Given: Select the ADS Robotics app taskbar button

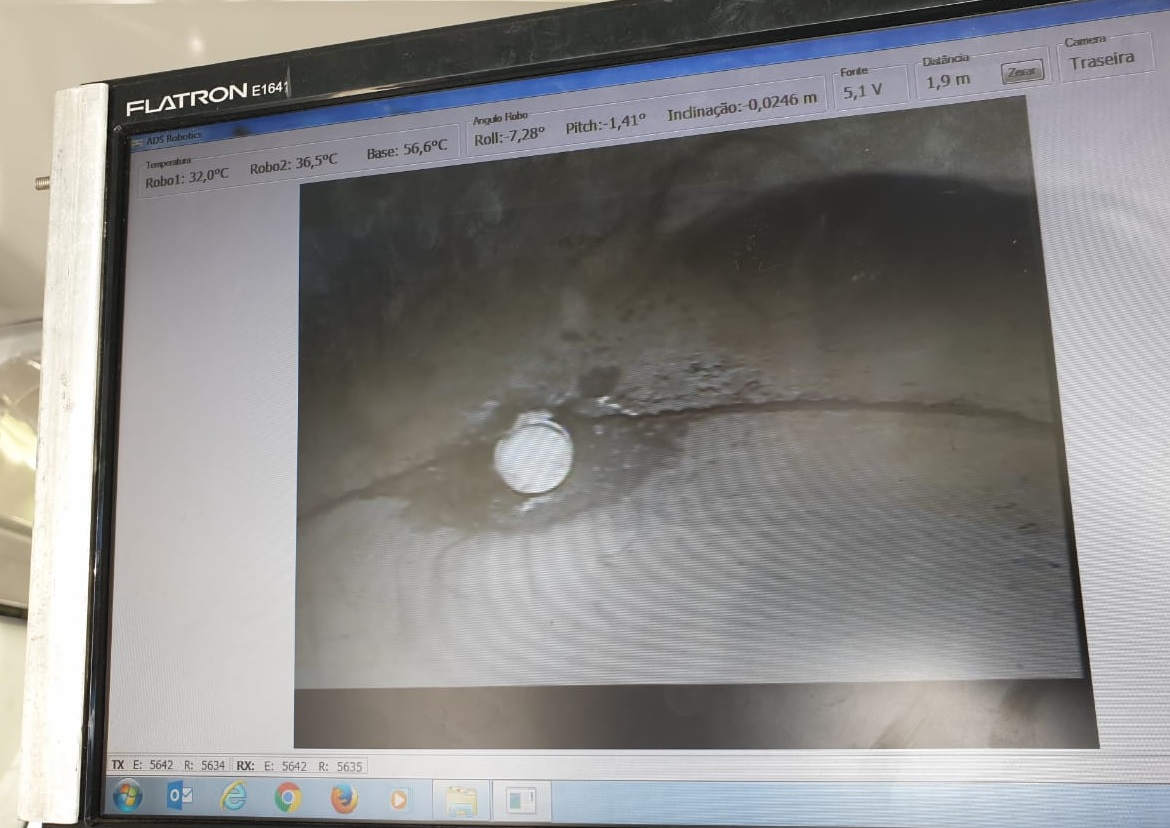Looking at the screenshot, I should [521, 801].
